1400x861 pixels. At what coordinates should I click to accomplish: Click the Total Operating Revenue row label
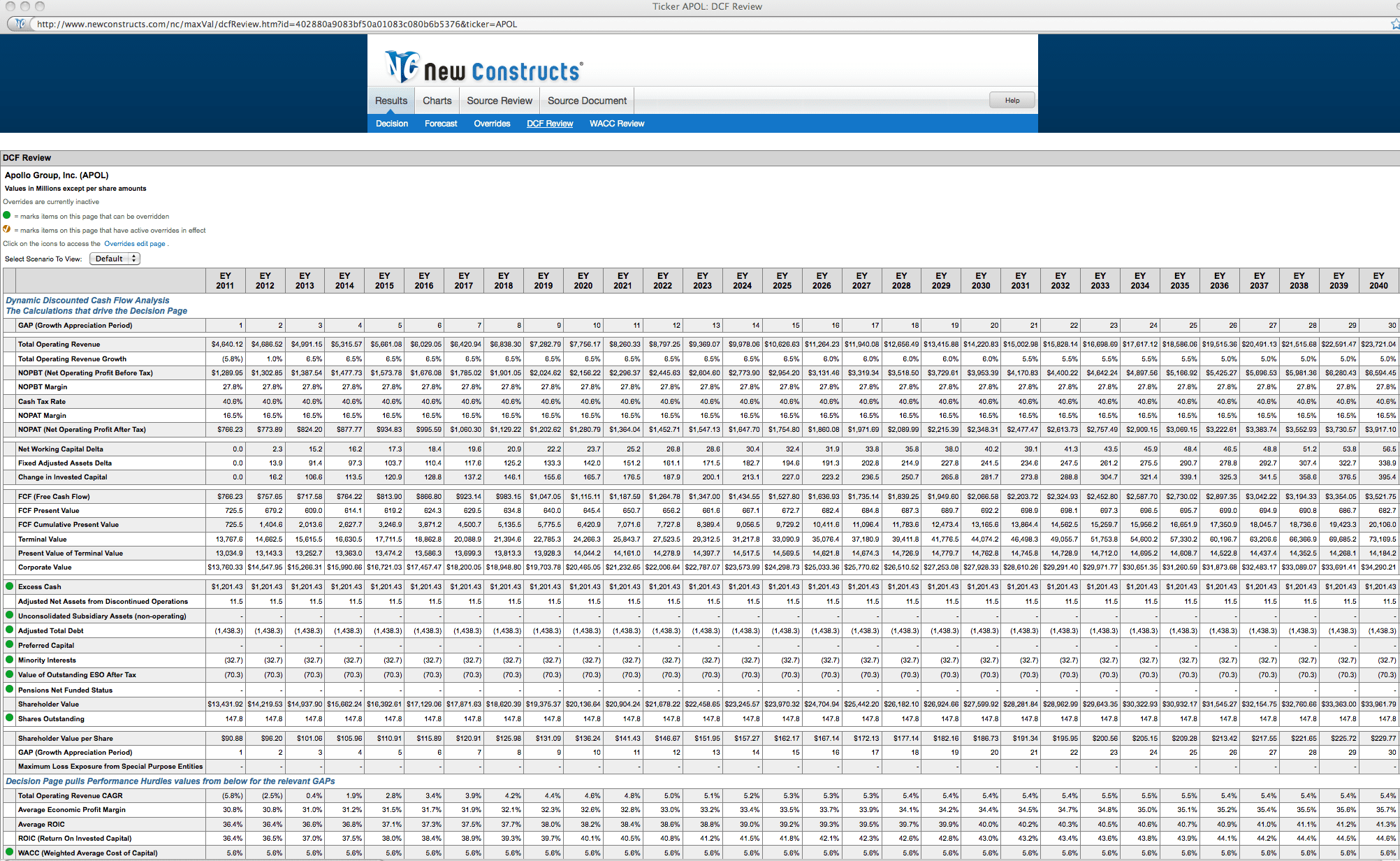(x=59, y=344)
